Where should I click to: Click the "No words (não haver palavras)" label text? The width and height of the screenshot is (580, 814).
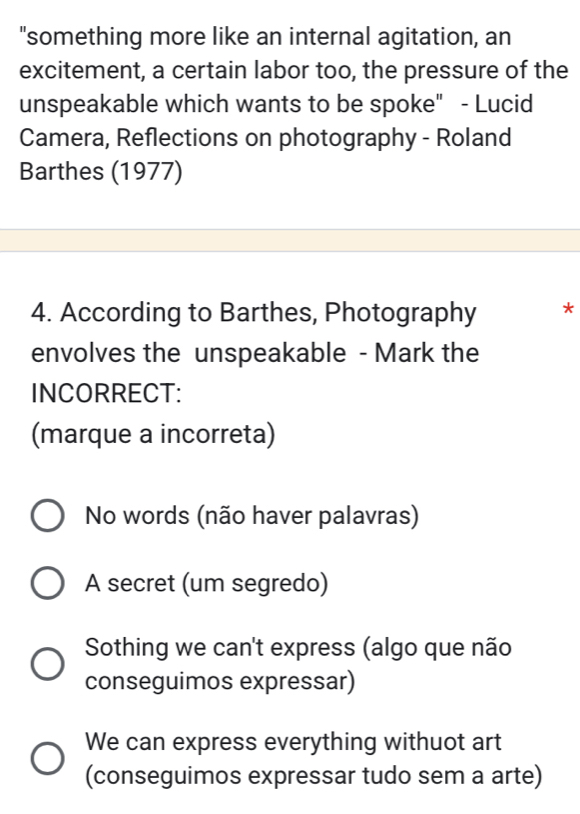coord(252,516)
